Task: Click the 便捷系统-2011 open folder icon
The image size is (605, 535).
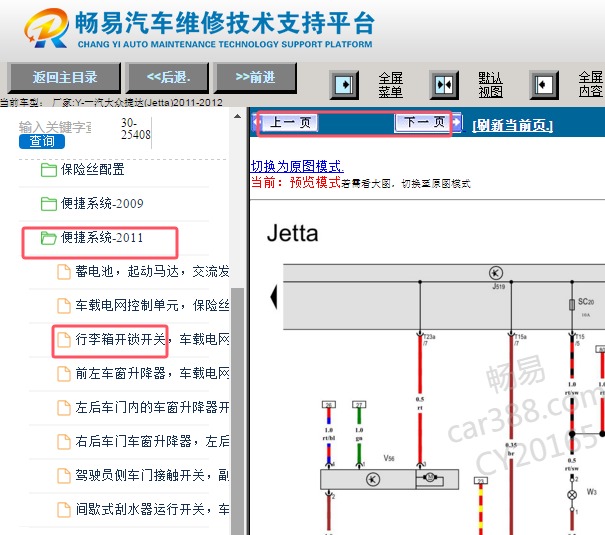Action: (x=49, y=238)
